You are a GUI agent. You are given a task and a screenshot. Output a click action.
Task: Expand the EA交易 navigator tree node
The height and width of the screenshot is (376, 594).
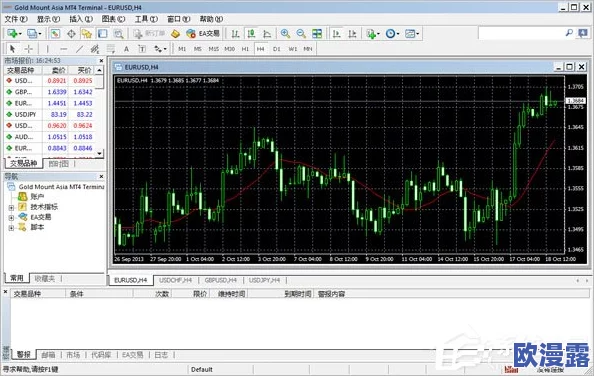click(11, 218)
